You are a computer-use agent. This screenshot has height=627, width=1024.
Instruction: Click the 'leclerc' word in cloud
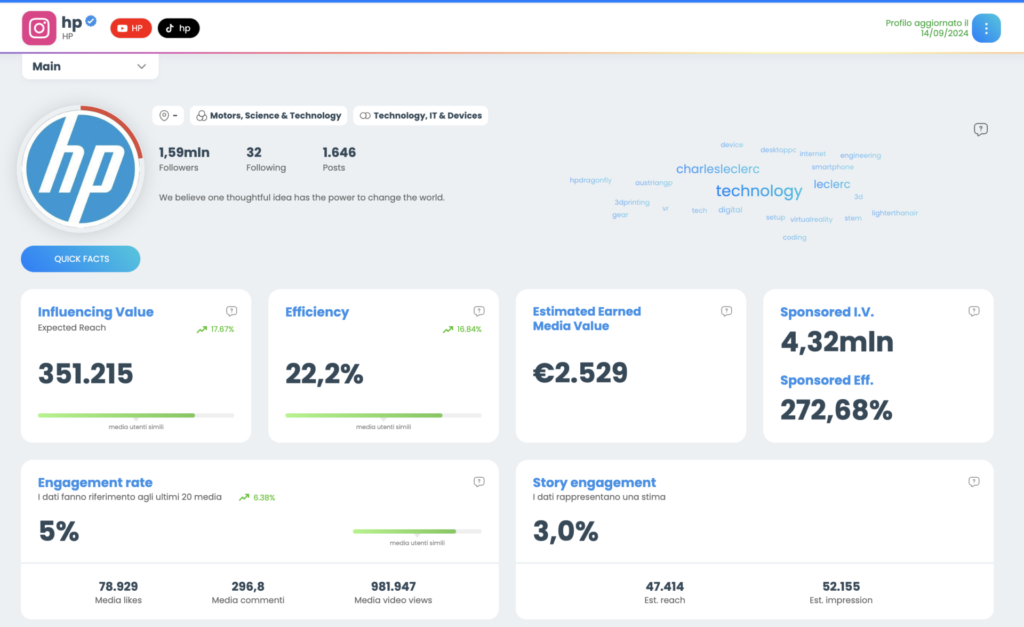832,184
